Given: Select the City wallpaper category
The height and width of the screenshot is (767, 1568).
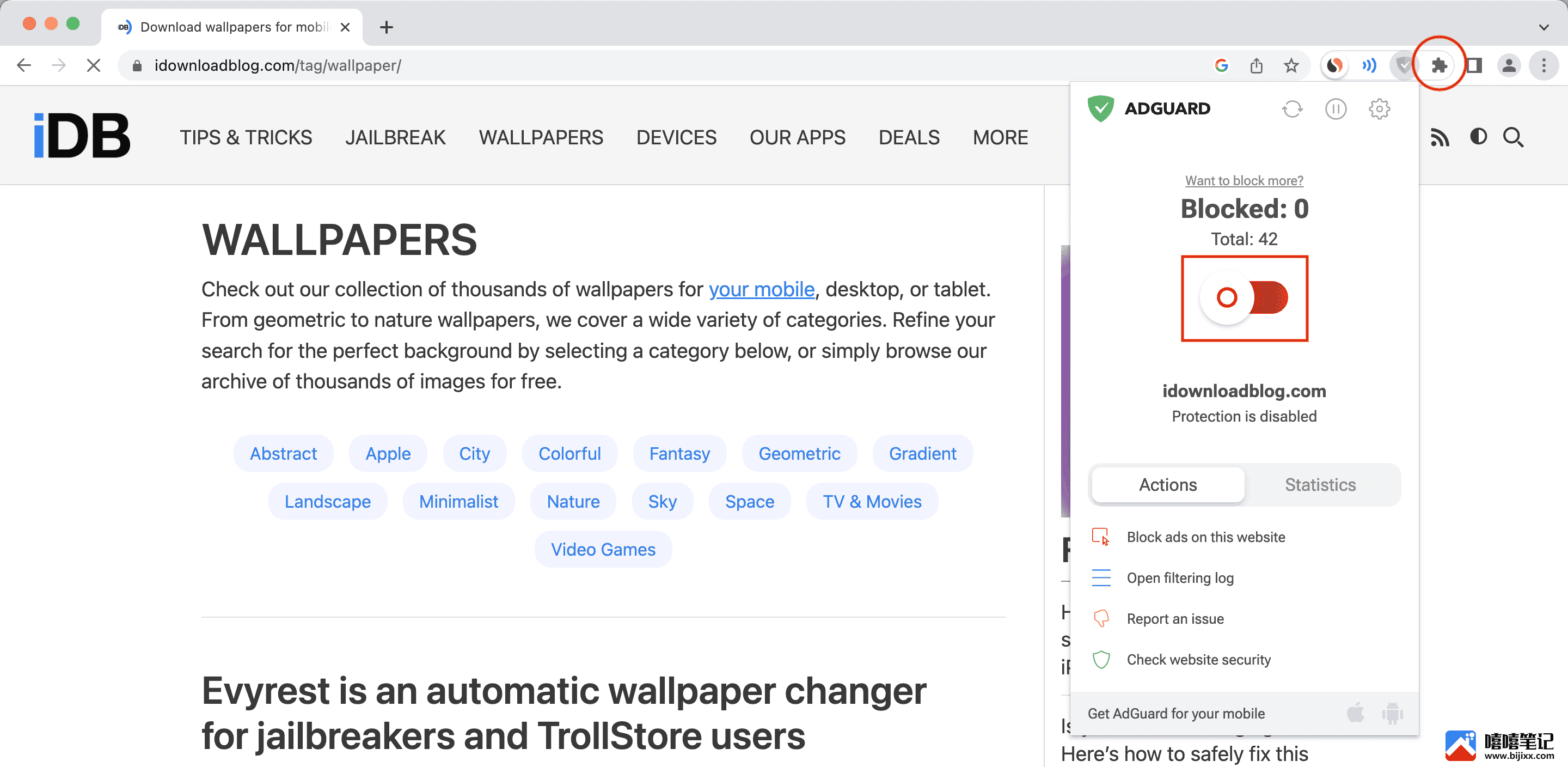Looking at the screenshot, I should click(474, 453).
